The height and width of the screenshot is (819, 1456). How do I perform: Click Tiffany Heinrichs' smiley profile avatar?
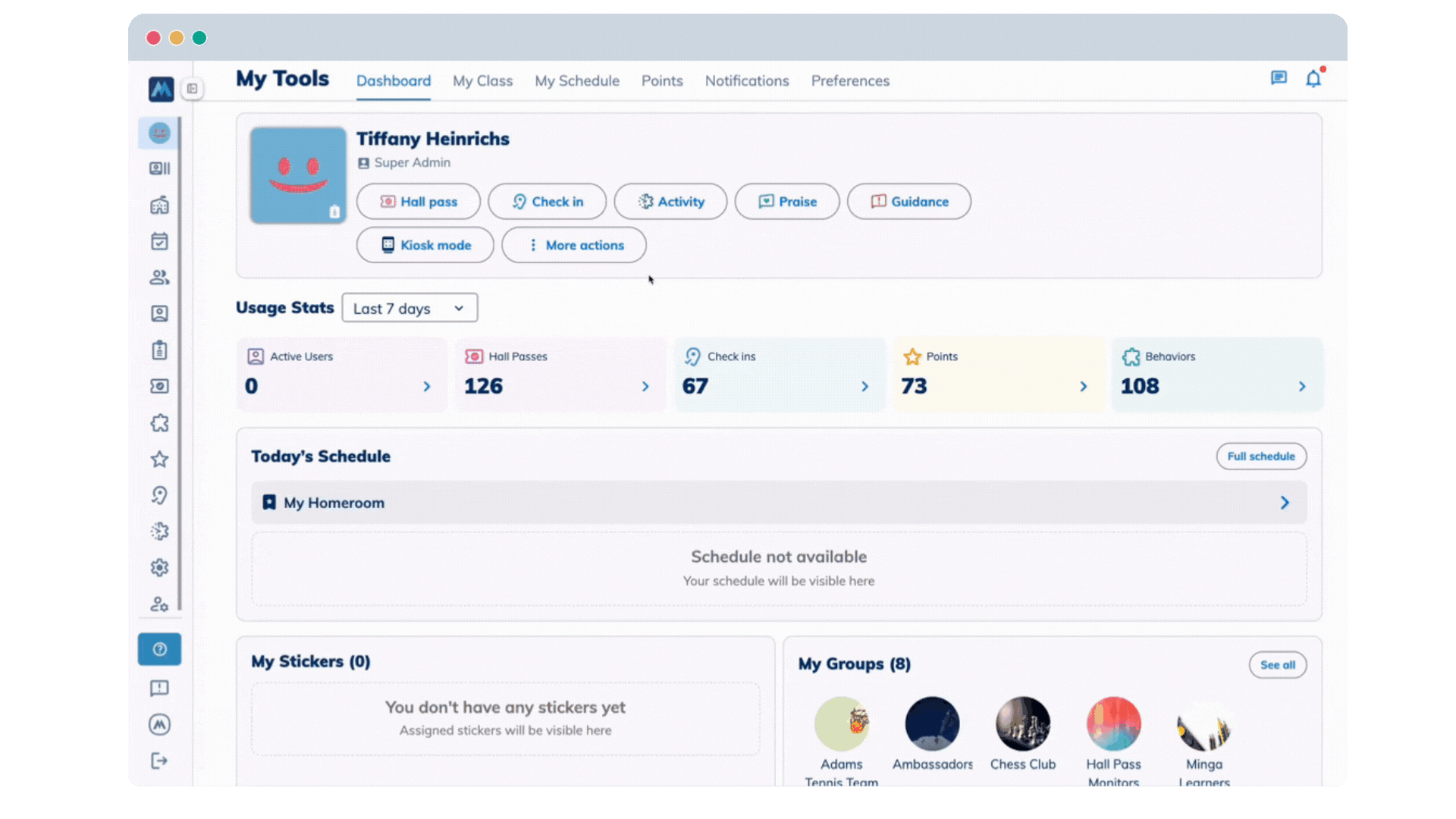(298, 175)
